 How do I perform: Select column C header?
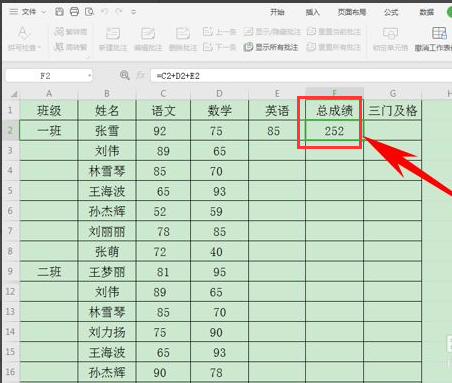point(163,94)
